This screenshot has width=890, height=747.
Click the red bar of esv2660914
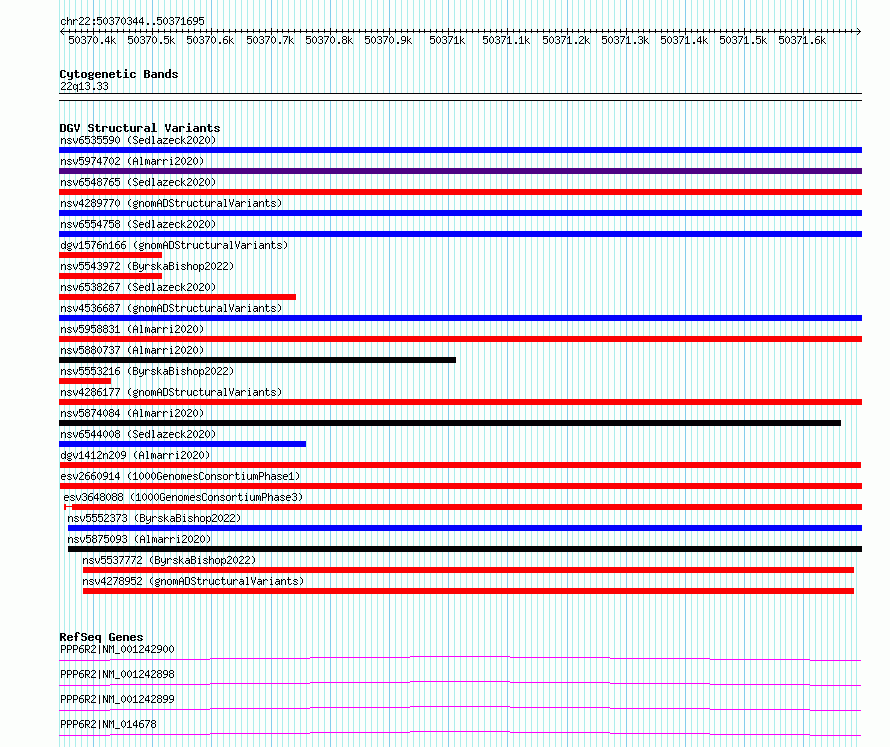point(460,486)
